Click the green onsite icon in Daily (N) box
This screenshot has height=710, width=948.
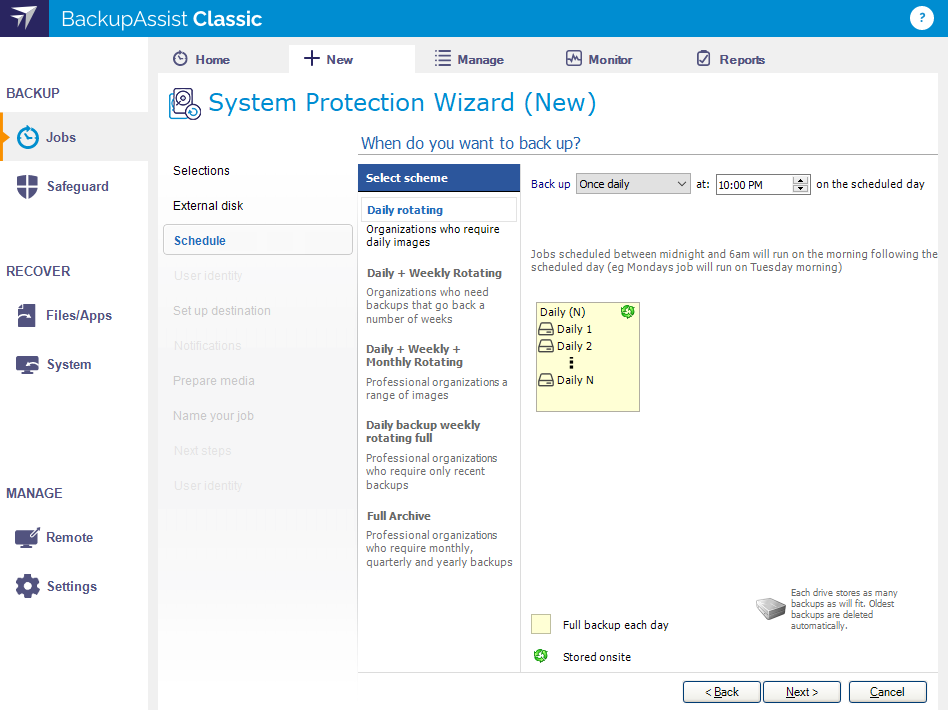pos(628,311)
